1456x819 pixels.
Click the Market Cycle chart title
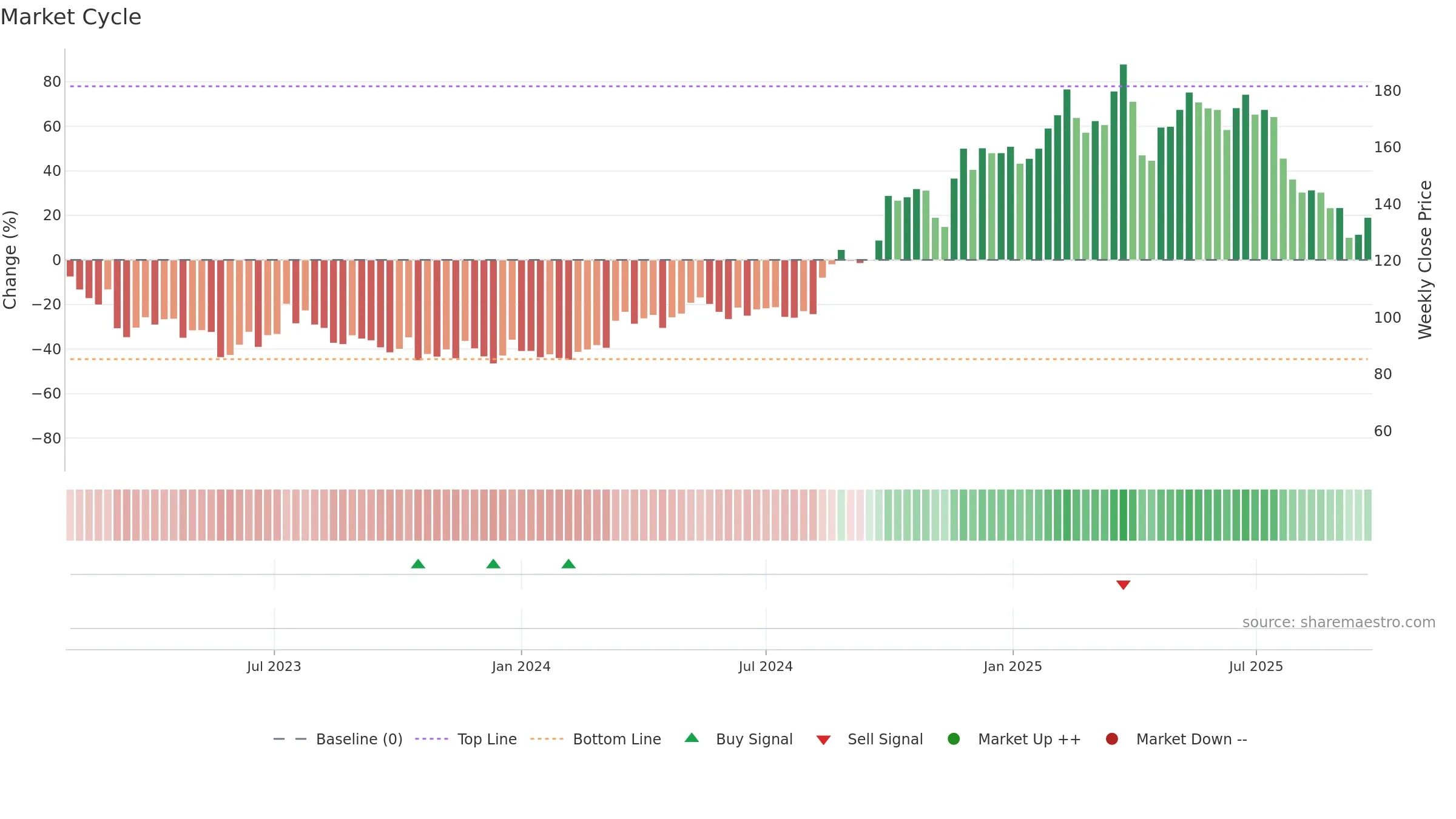coord(71,17)
